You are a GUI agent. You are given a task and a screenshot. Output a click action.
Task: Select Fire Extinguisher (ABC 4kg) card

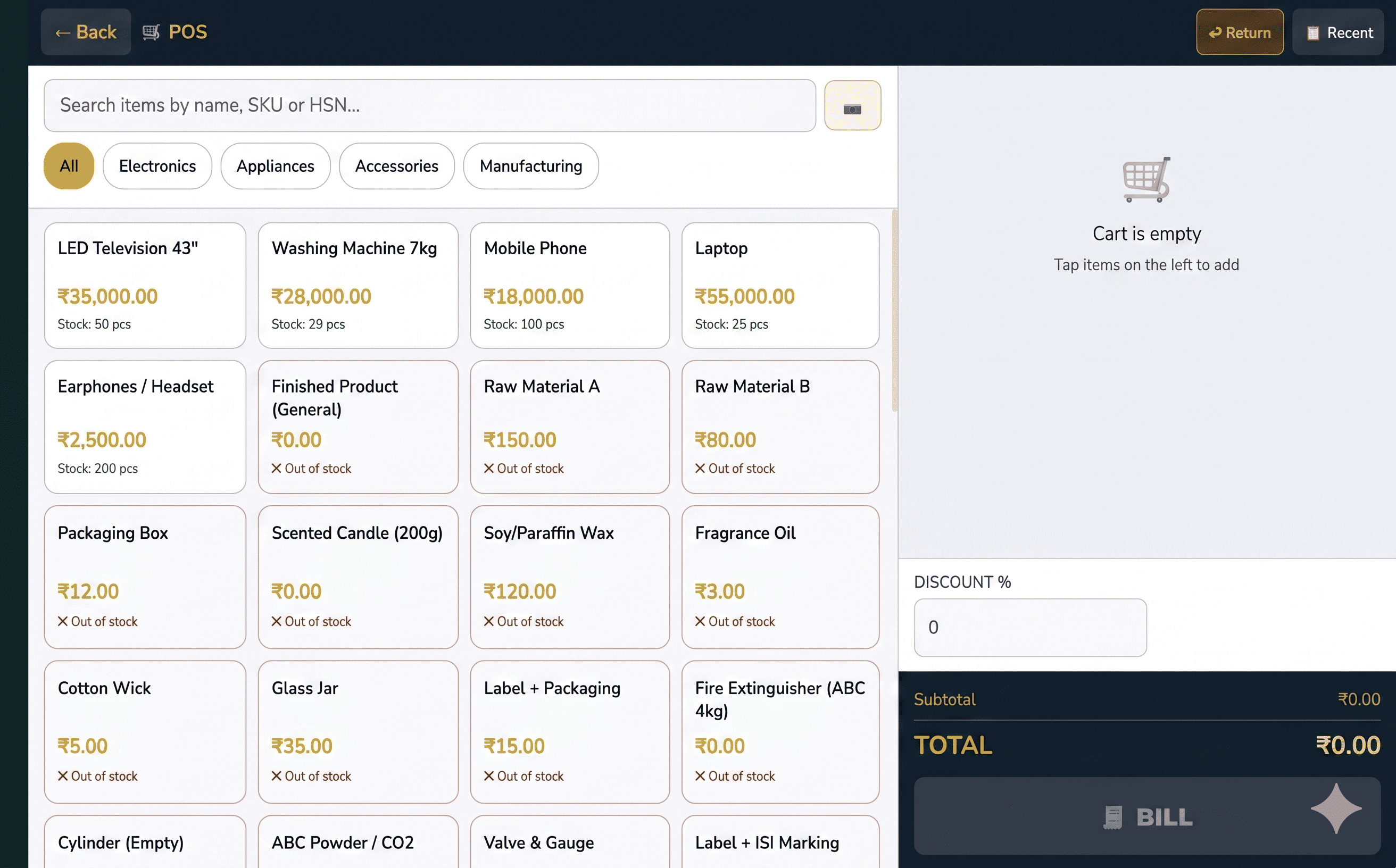[x=780, y=732]
